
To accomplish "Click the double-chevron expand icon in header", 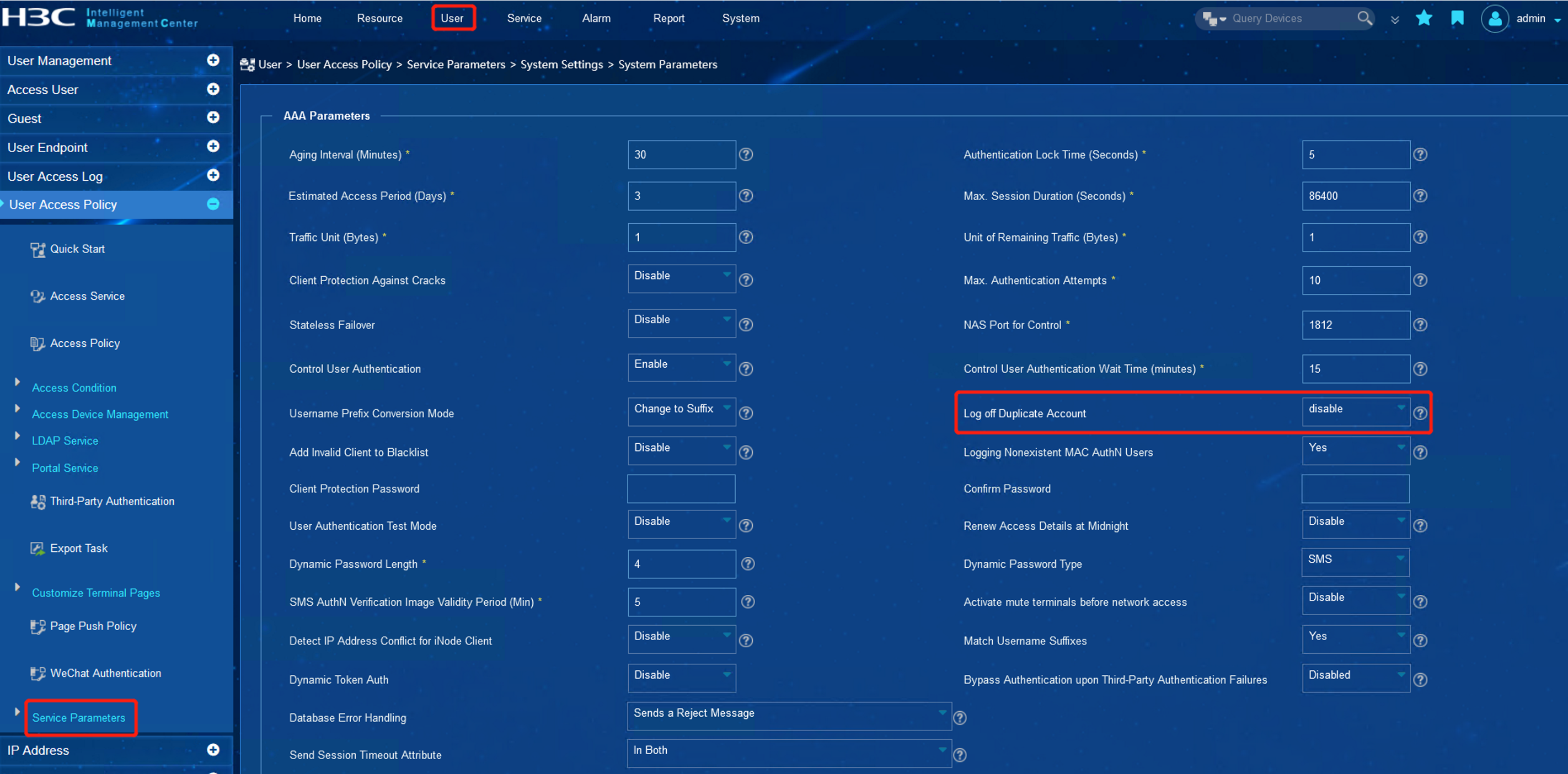I will (x=1395, y=19).
